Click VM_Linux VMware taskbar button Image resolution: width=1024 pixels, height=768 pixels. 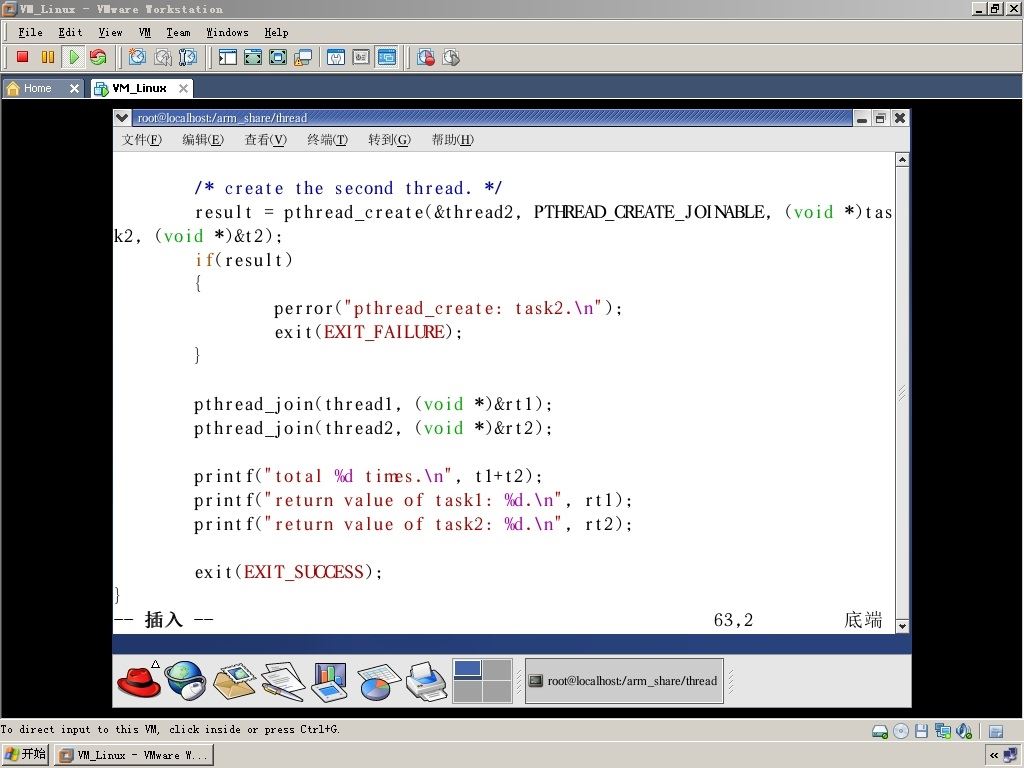(134, 755)
